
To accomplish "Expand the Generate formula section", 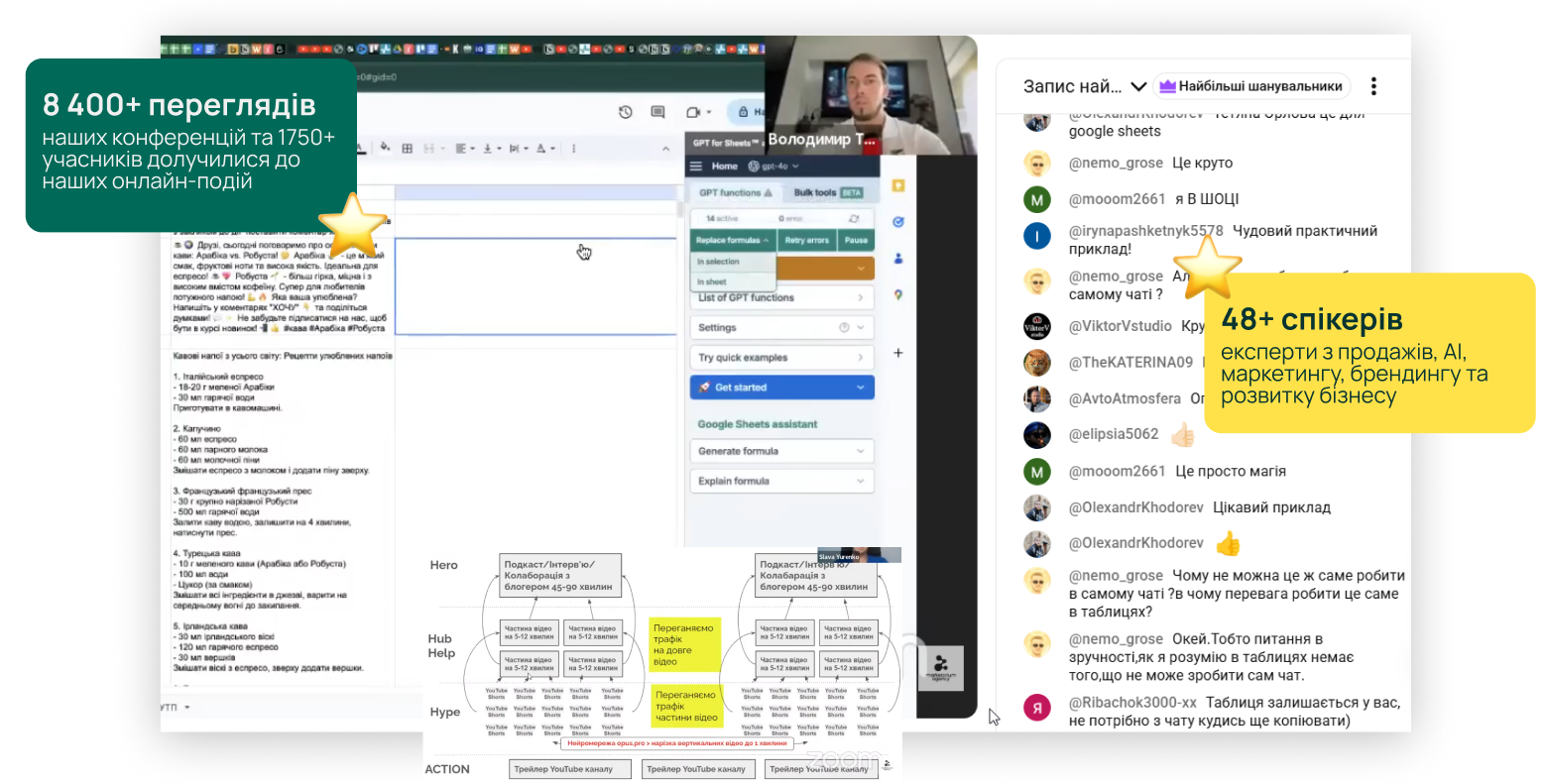I will pyautogui.click(x=781, y=451).
